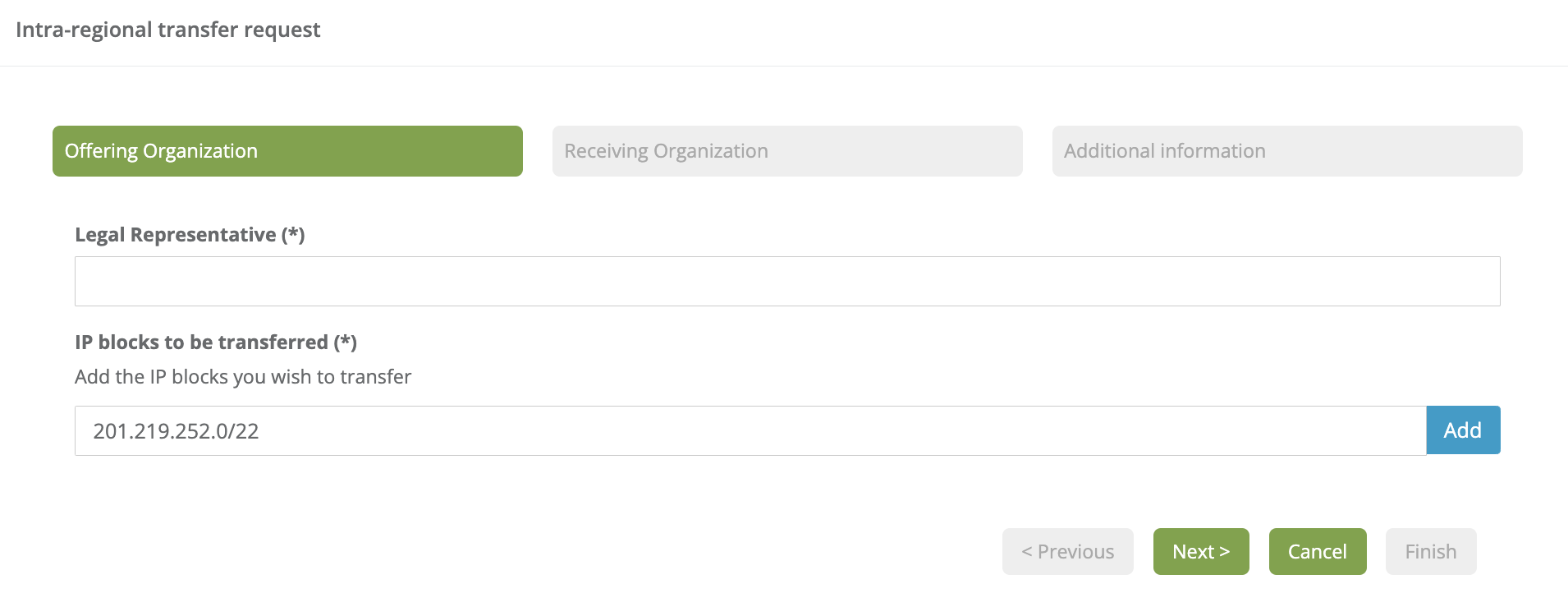Image resolution: width=1568 pixels, height=593 pixels.
Task: Click the Legal Representative text field
Action: tap(786, 282)
